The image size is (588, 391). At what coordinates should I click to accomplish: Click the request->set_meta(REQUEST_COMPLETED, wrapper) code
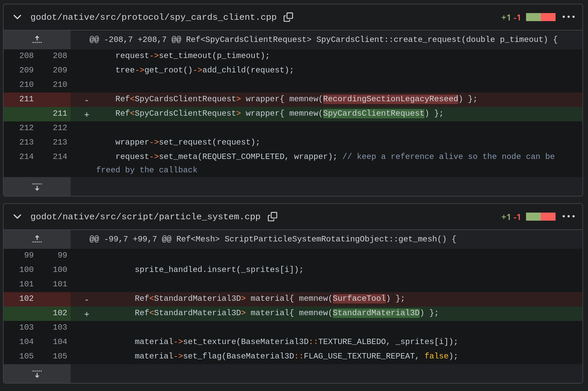(226, 156)
